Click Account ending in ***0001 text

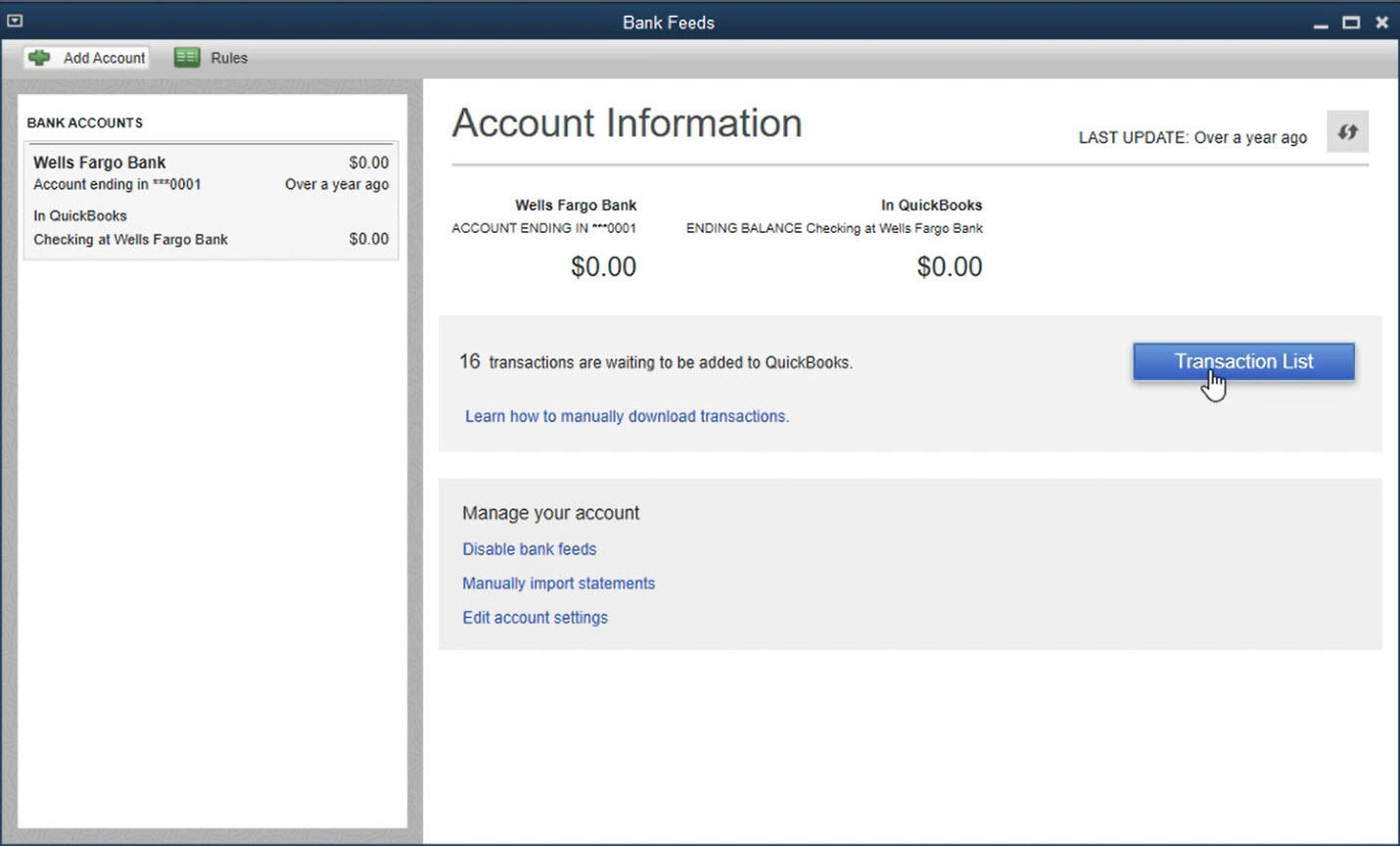tap(117, 184)
